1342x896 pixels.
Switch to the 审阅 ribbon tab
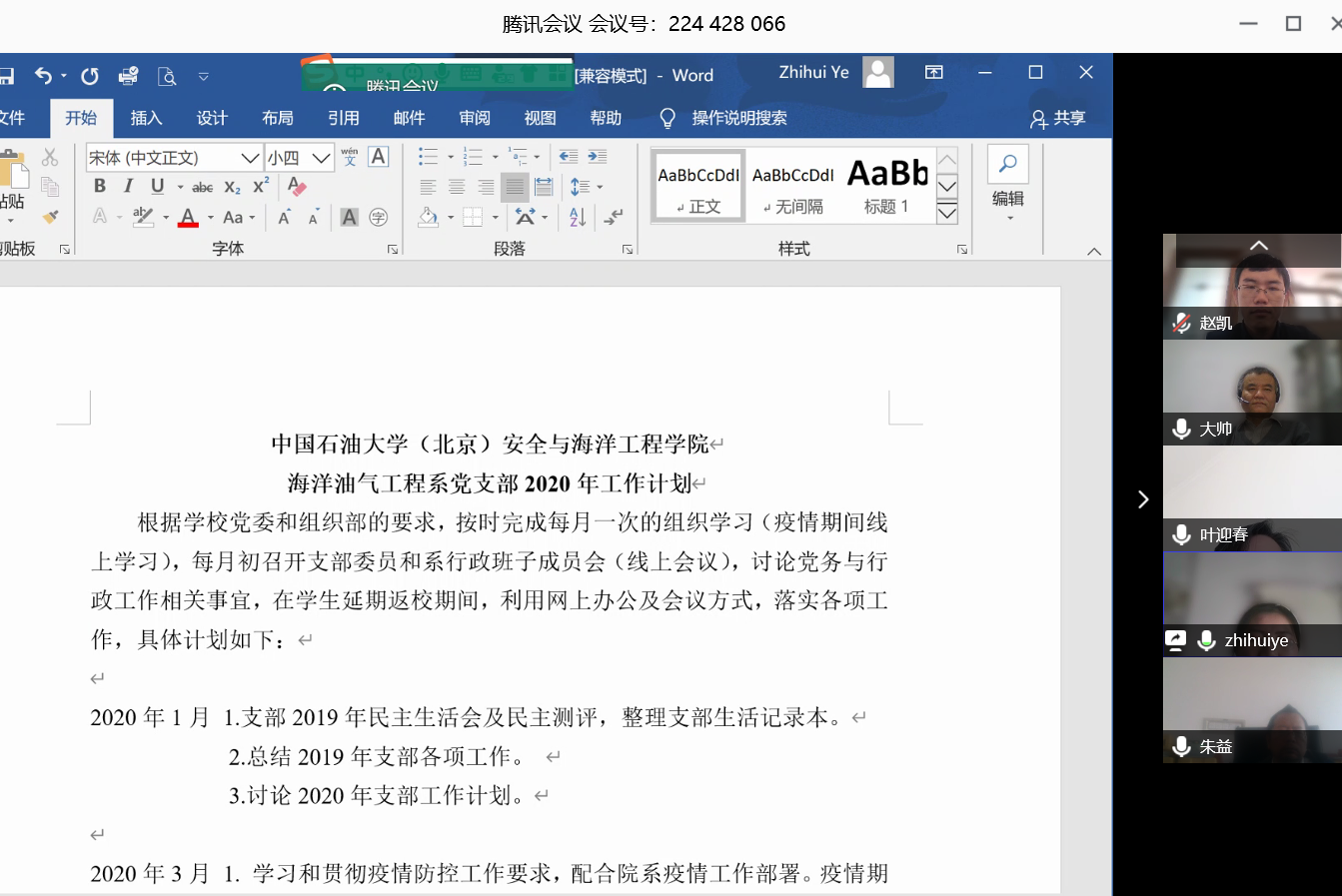(475, 118)
